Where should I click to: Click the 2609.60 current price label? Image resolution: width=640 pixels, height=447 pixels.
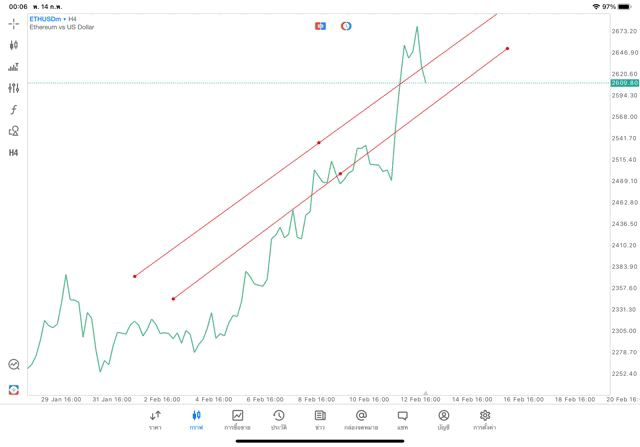click(x=624, y=83)
